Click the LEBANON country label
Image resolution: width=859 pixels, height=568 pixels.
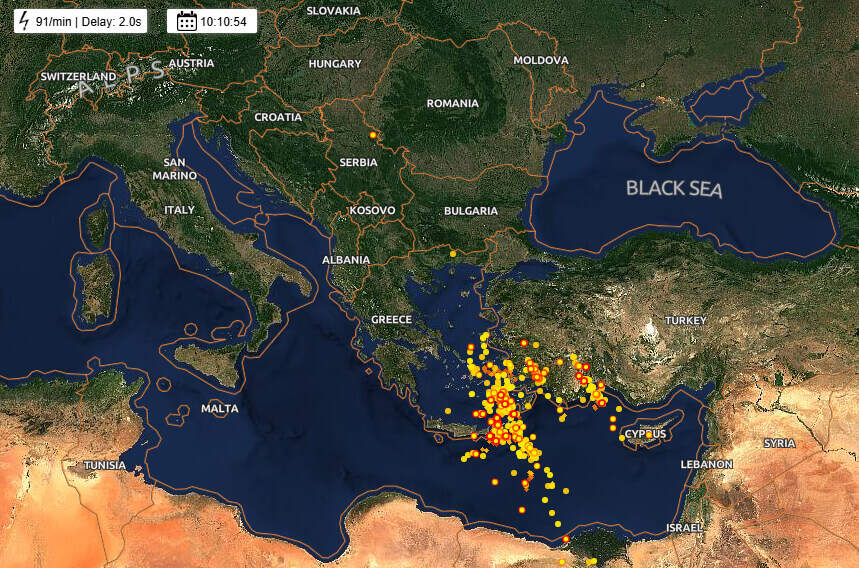[706, 464]
